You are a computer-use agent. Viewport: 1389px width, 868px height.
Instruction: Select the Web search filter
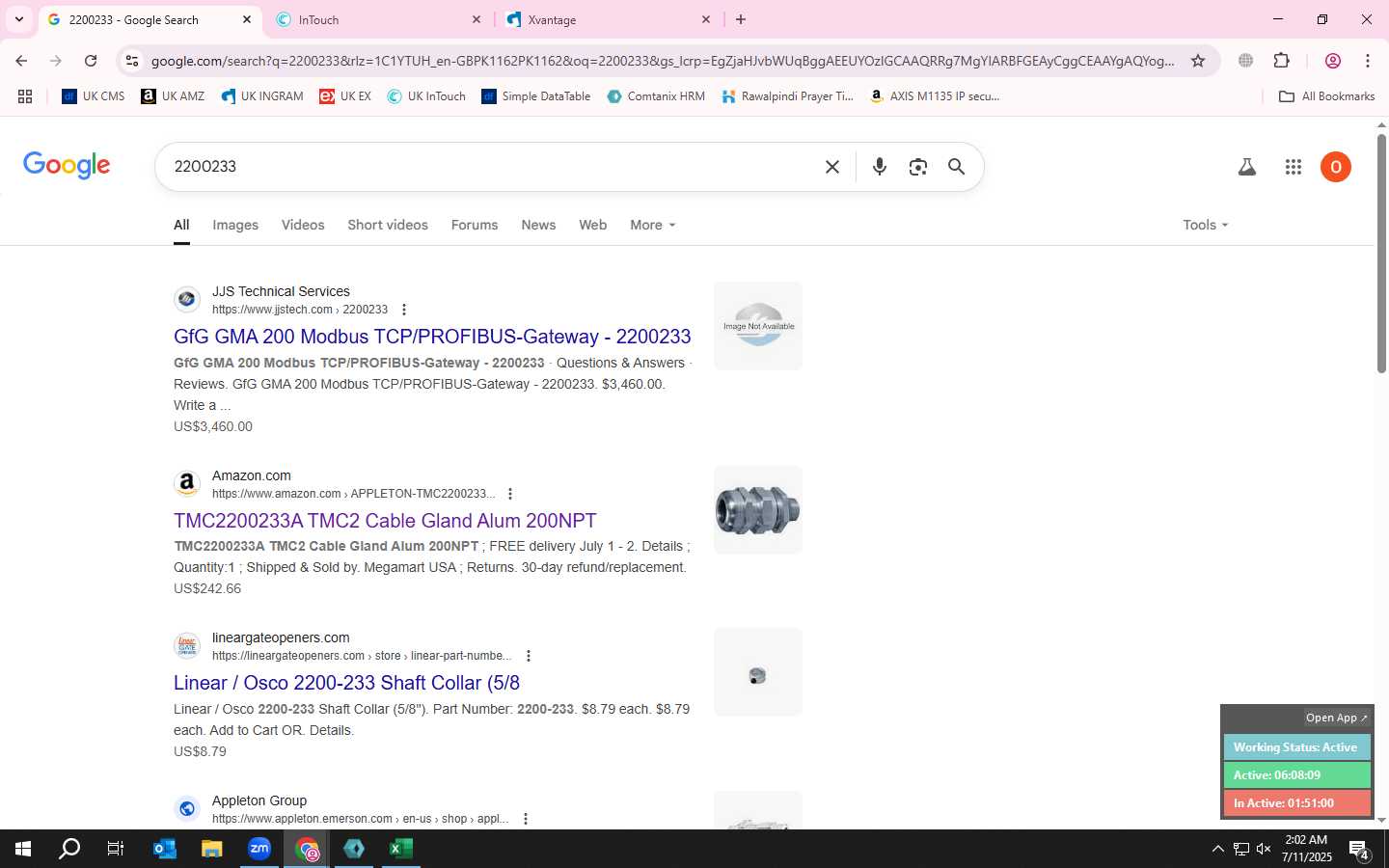593,225
